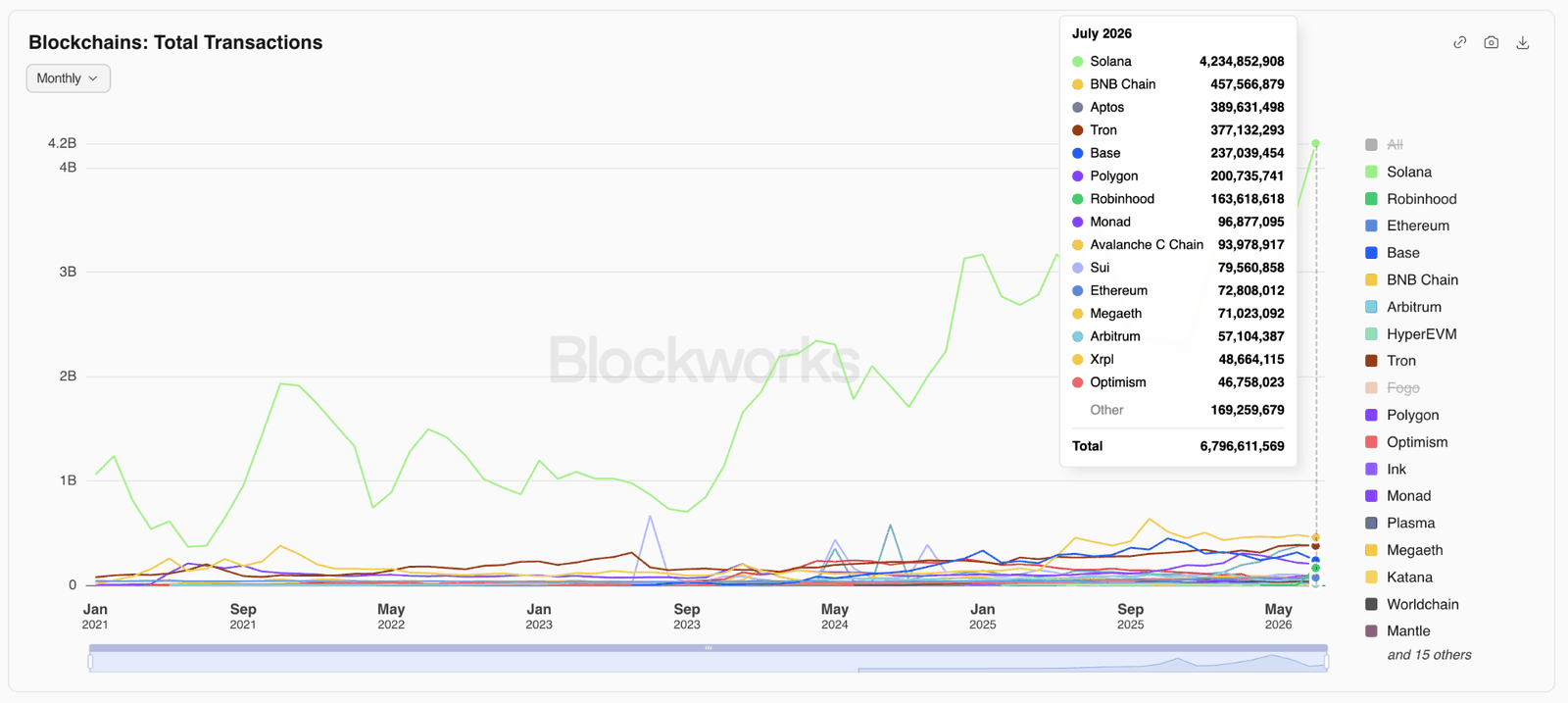Click the Base legend item
The height and width of the screenshot is (703, 1568).
(1392, 253)
